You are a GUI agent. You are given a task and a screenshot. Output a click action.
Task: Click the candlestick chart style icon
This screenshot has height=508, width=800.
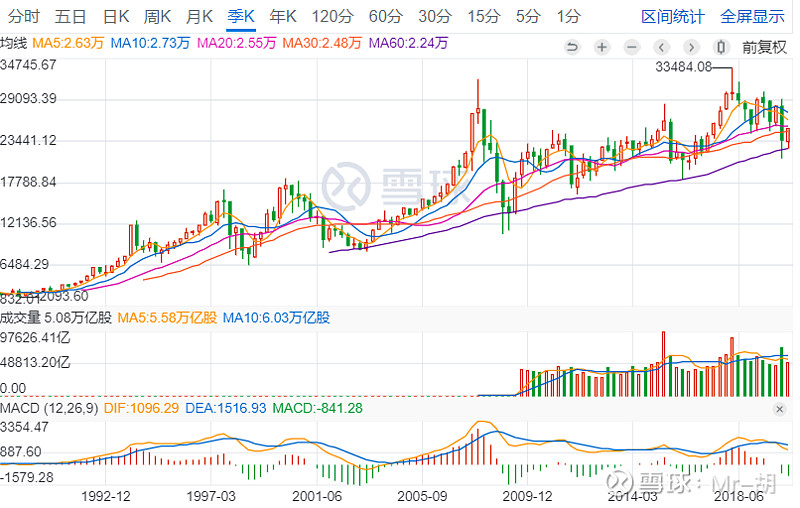(722, 46)
